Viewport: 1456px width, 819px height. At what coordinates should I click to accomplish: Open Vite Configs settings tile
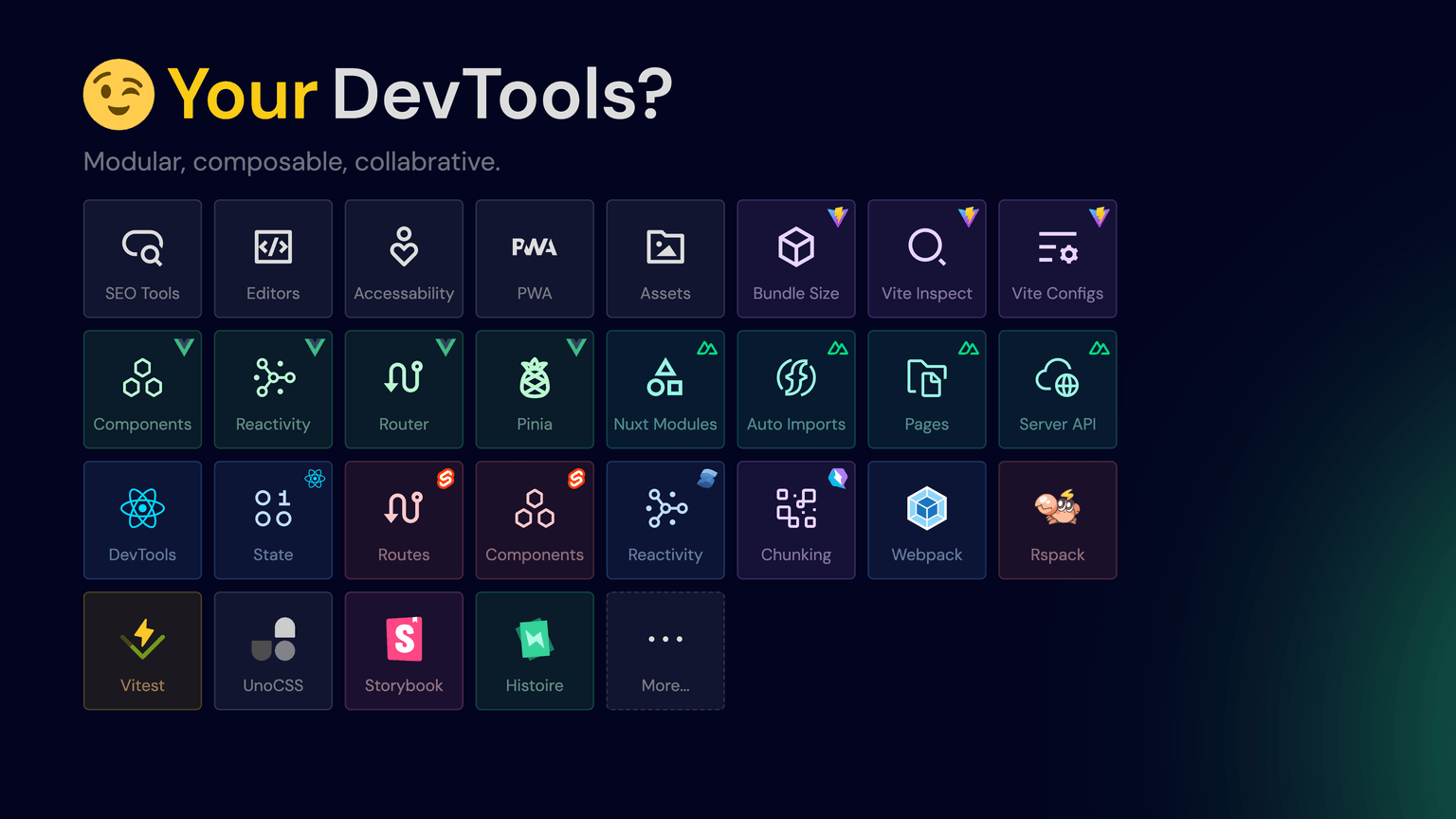point(1057,258)
